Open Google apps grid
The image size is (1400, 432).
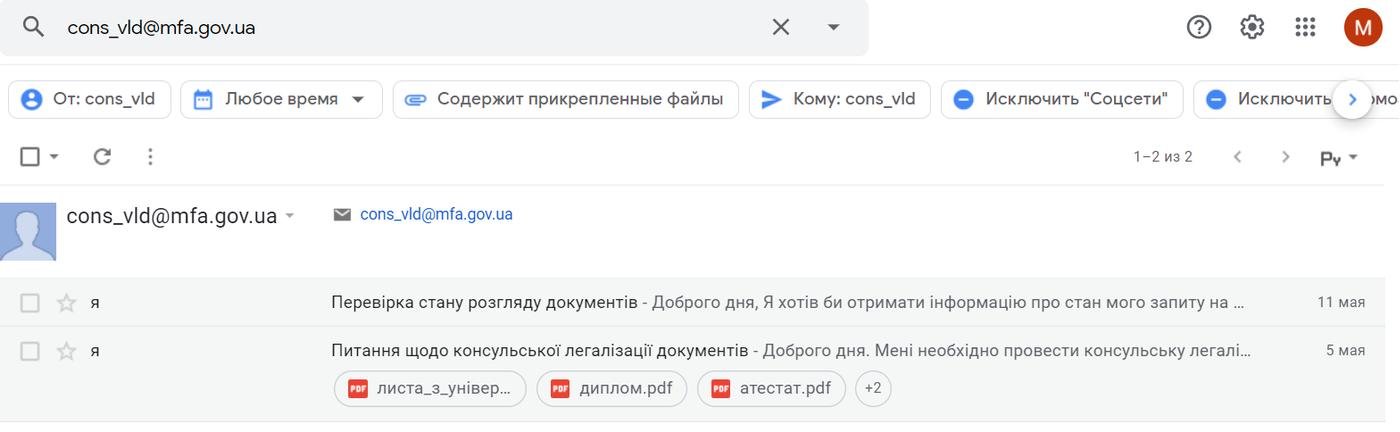pyautogui.click(x=1305, y=27)
